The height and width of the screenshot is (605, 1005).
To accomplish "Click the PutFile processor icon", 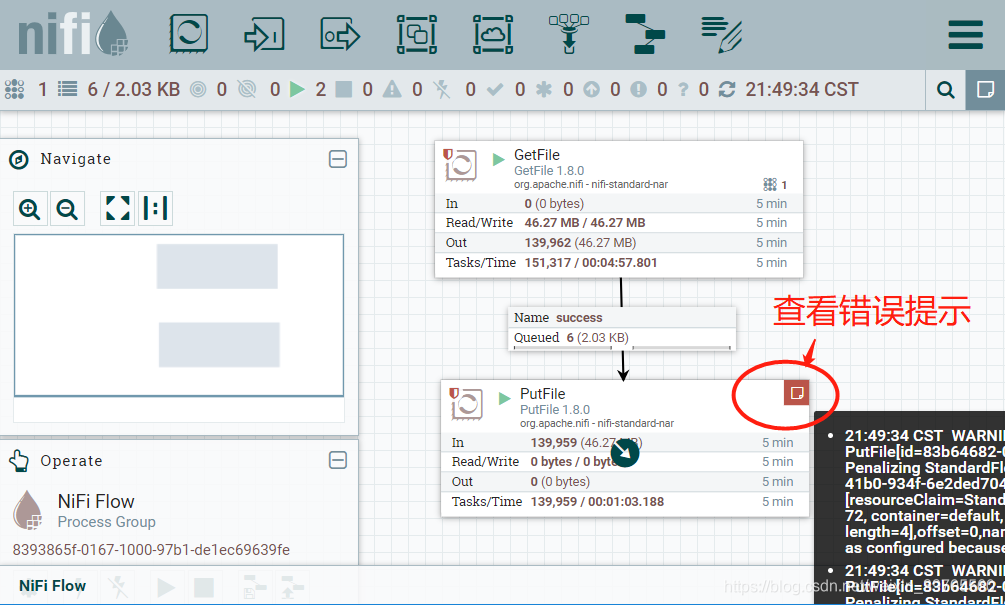I will pyautogui.click(x=467, y=404).
